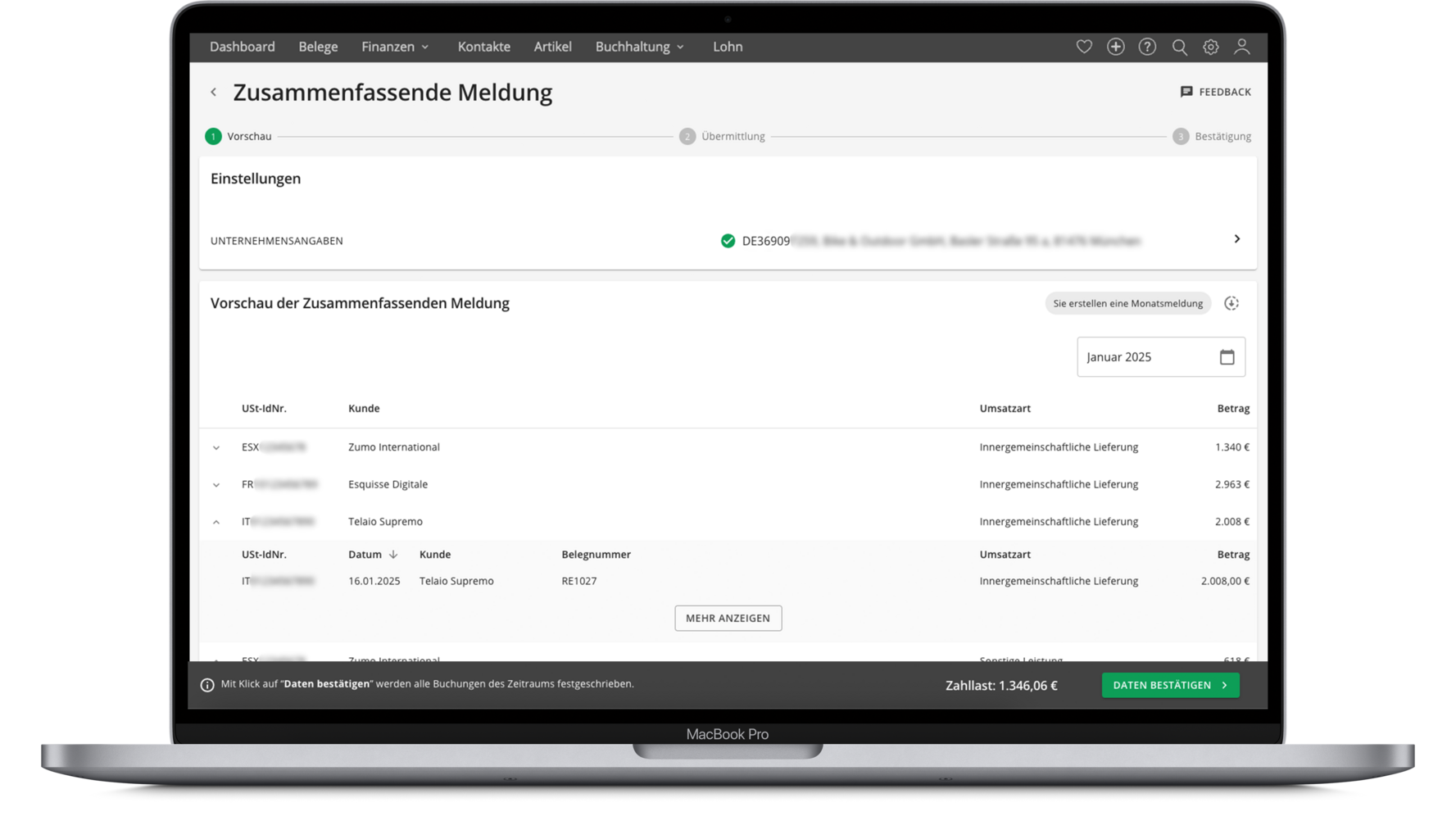This screenshot has height=839, width=1456.
Task: Open settings via the gear icon
Action: [x=1210, y=47]
